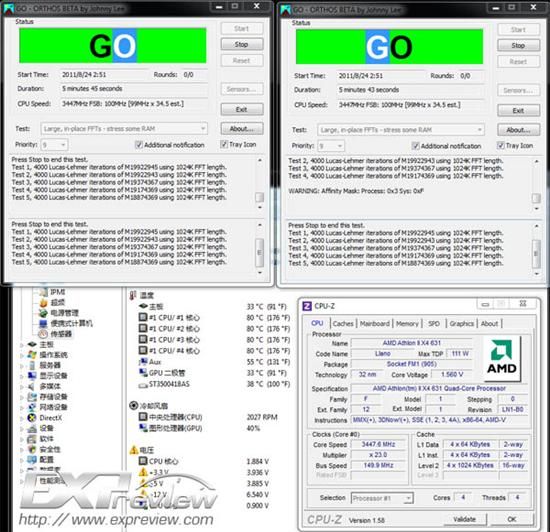Screen dimensions: 550x532
Task: Open Test dropdown in right ORTHOS window
Action: click(x=401, y=130)
